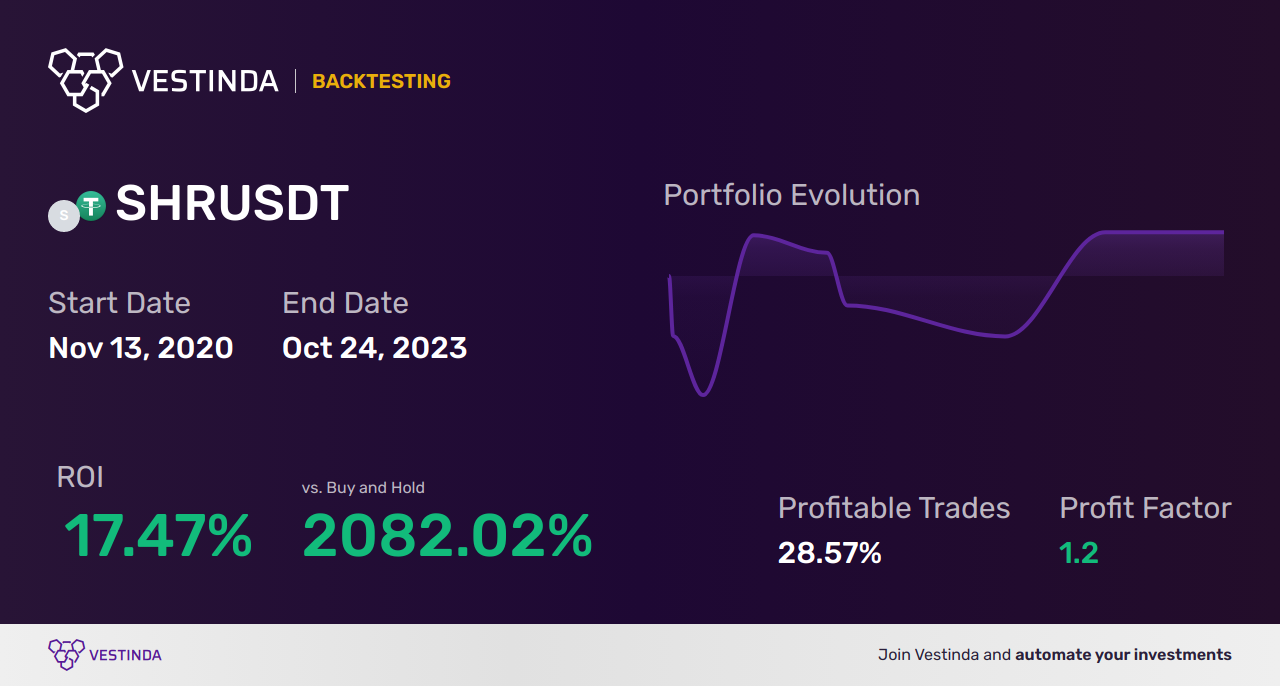
Task: Click the Profitable Trades 28.57% value
Action: [x=830, y=553]
